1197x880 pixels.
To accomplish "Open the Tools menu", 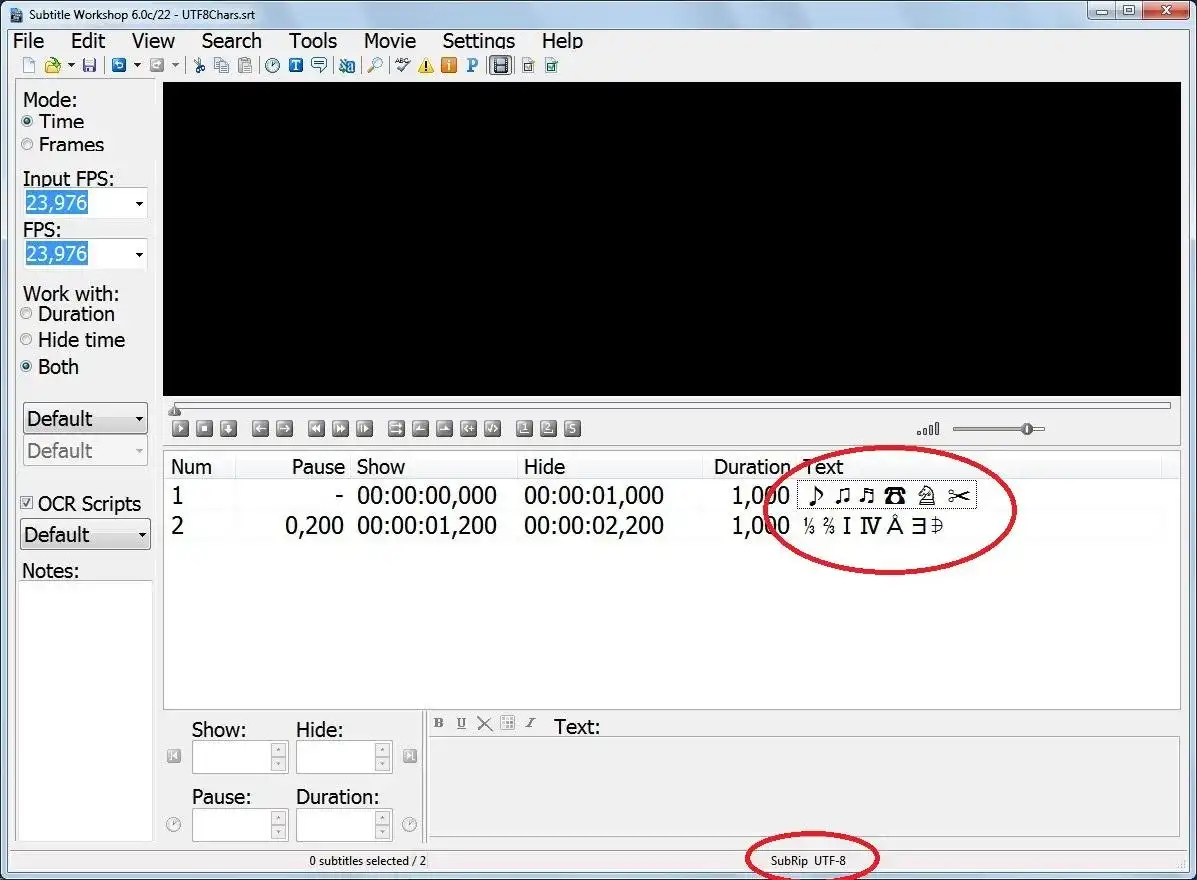I will coord(313,41).
